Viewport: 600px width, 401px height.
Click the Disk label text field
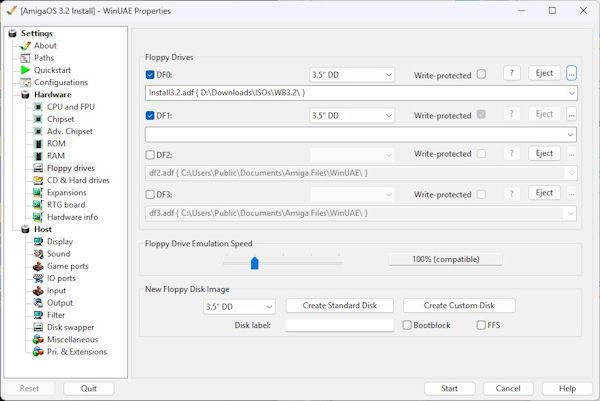[x=339, y=325]
